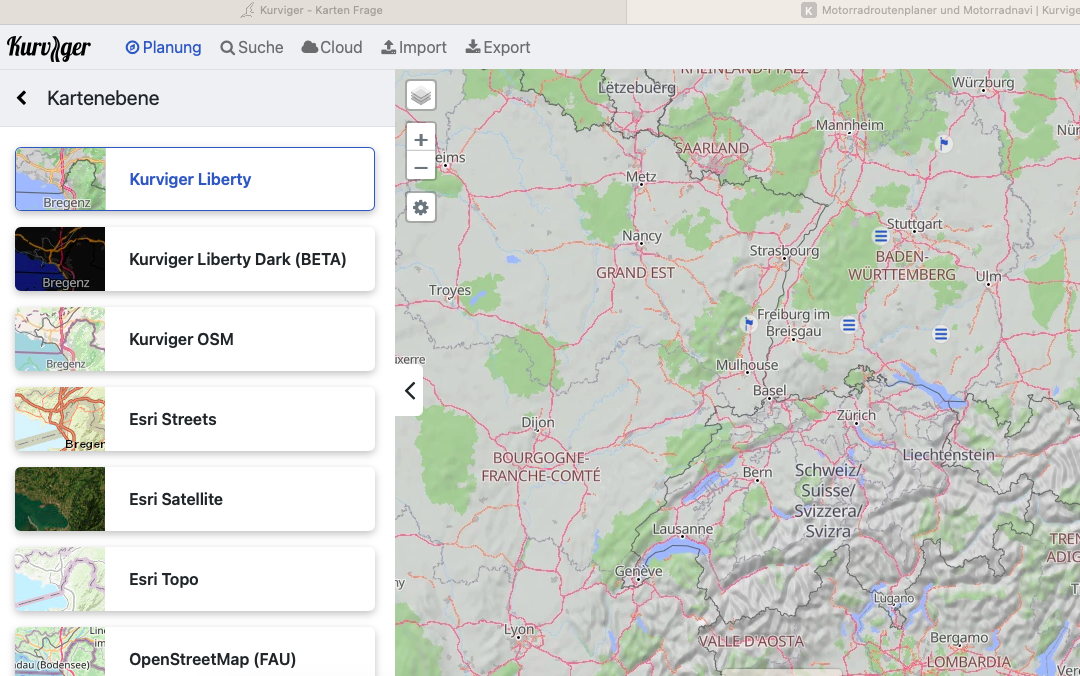This screenshot has height=676, width=1080.
Task: Click the Kurviger Liberty thumbnail image
Action: tap(61, 179)
